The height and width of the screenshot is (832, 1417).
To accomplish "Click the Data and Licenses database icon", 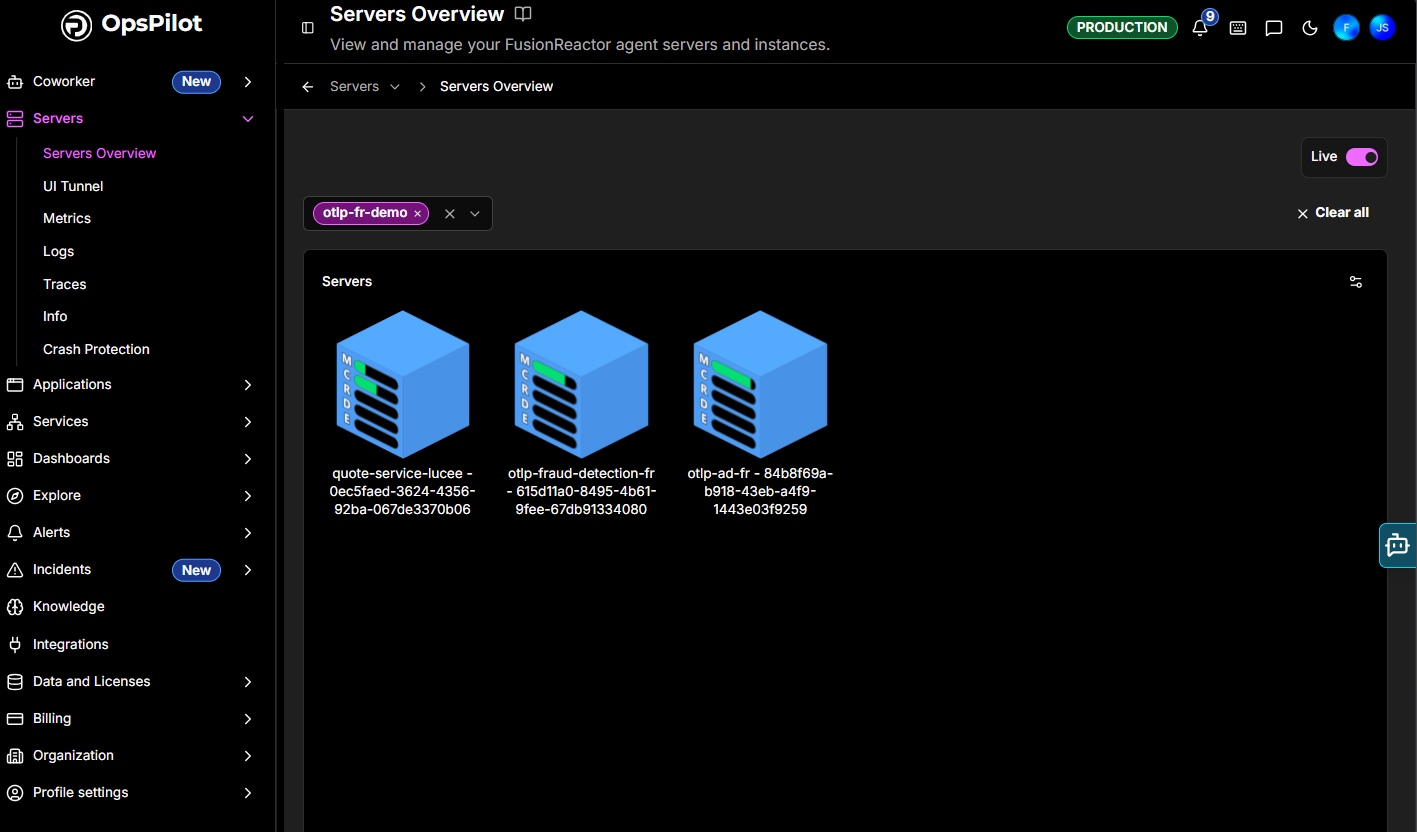I will pos(15,682).
